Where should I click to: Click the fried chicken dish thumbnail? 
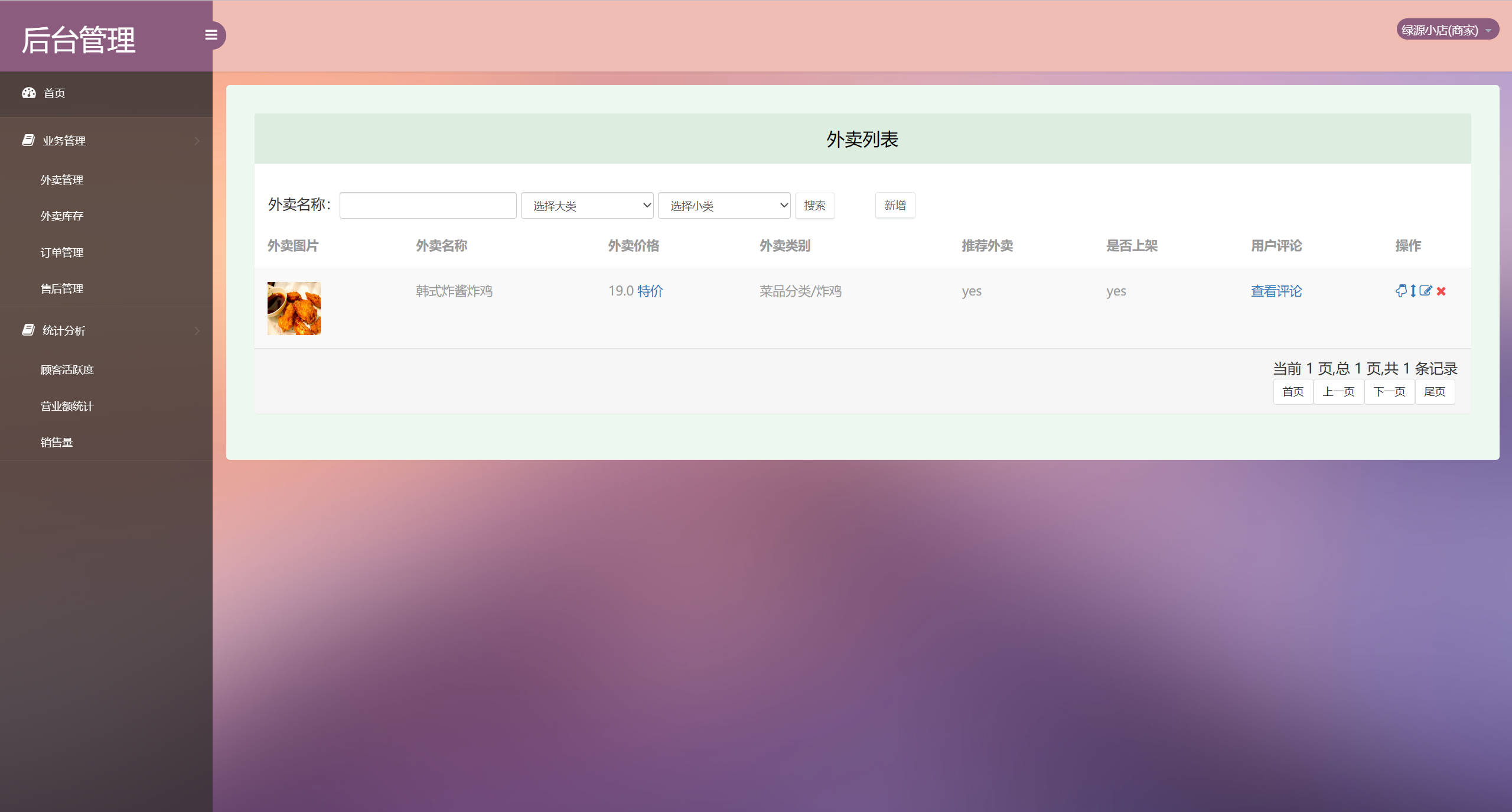coord(294,308)
